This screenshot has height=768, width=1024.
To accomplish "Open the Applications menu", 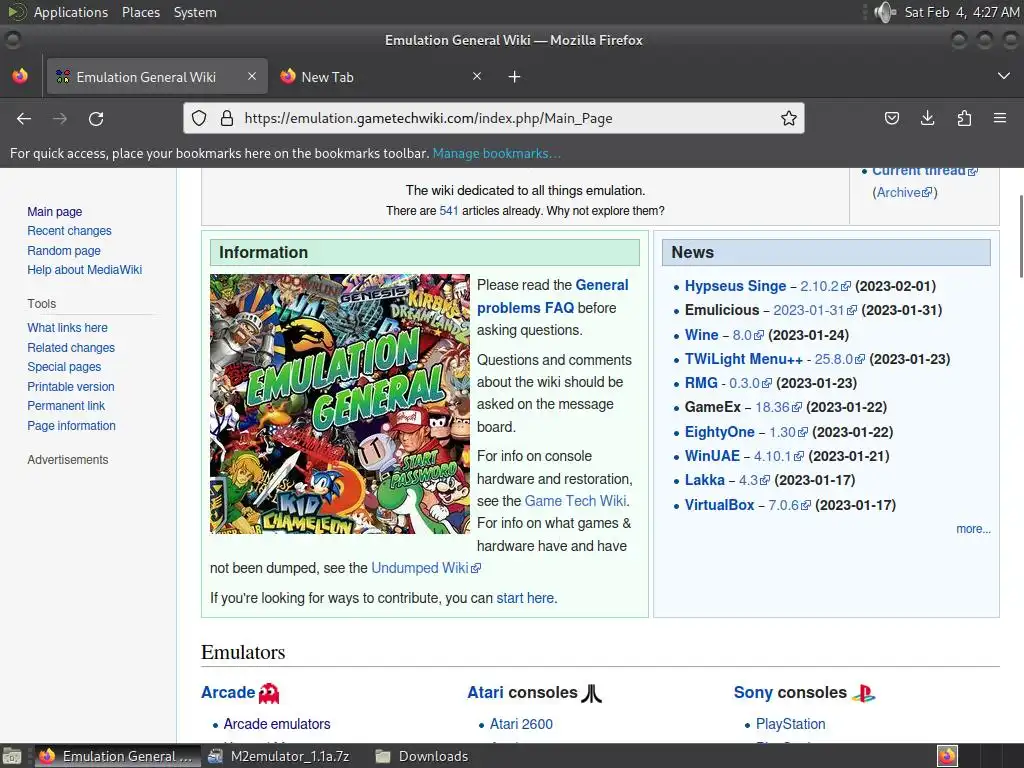I will (71, 12).
